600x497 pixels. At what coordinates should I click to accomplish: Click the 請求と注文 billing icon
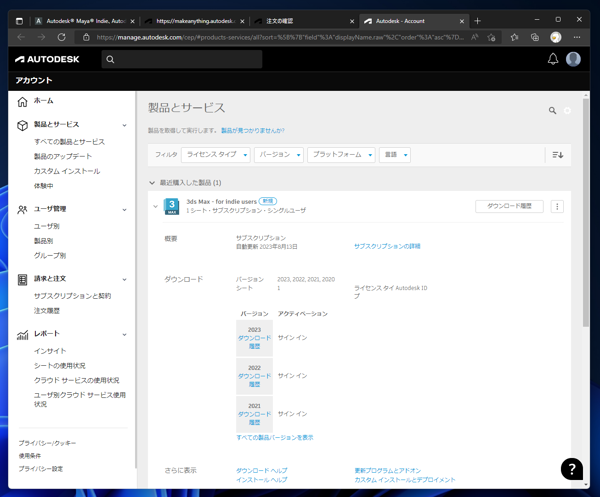23,280
